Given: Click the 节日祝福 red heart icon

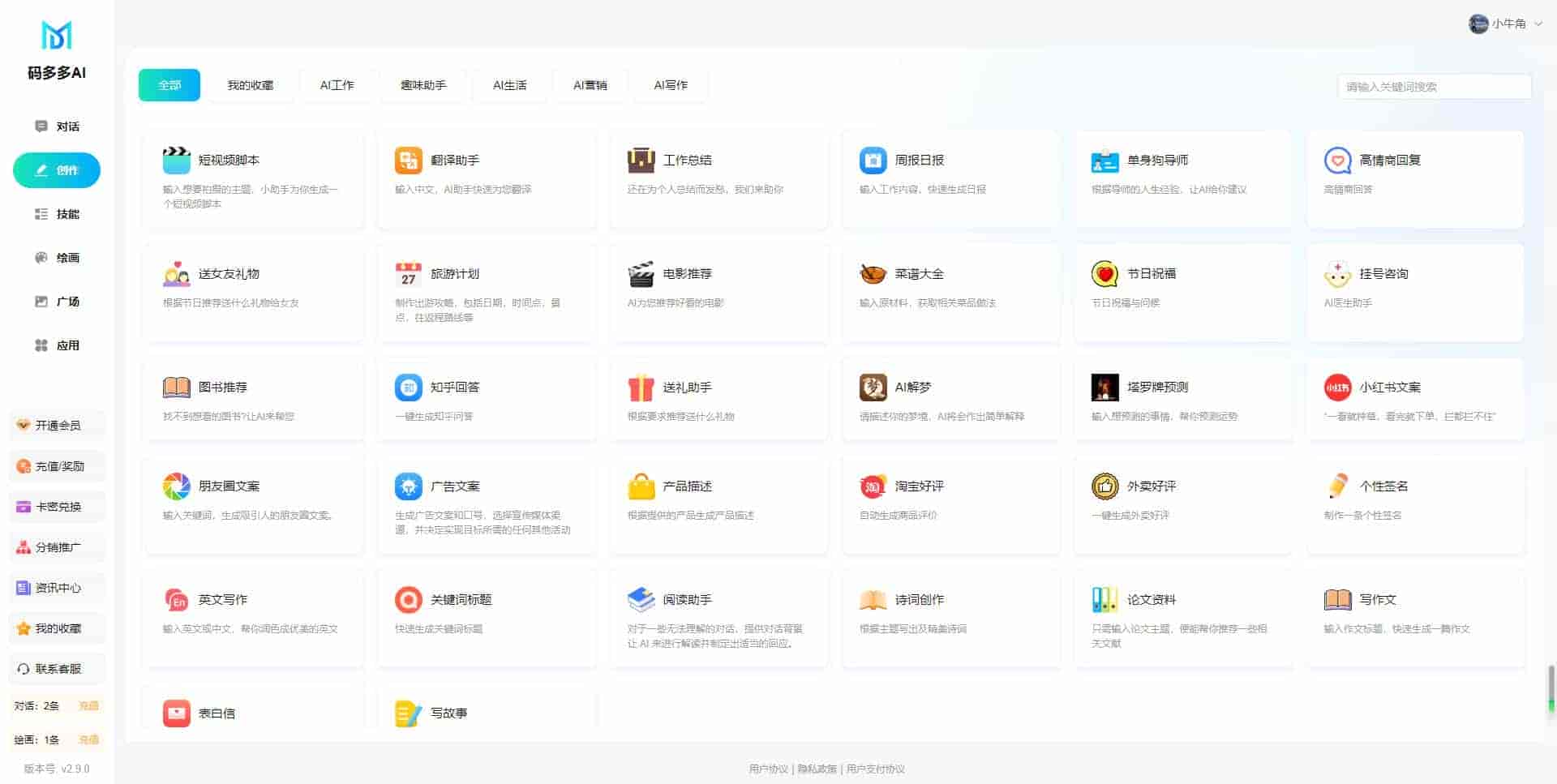Looking at the screenshot, I should (1104, 273).
